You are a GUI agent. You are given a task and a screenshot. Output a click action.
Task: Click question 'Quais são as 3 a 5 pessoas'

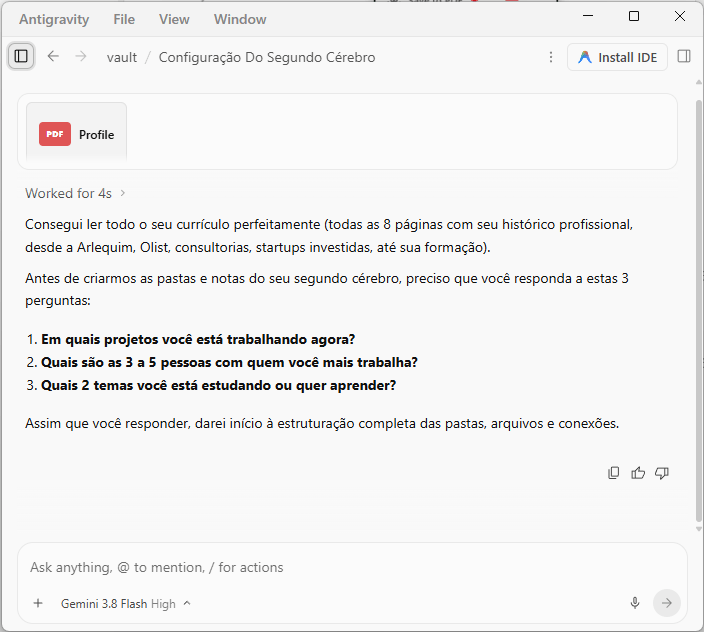[x=229, y=362]
